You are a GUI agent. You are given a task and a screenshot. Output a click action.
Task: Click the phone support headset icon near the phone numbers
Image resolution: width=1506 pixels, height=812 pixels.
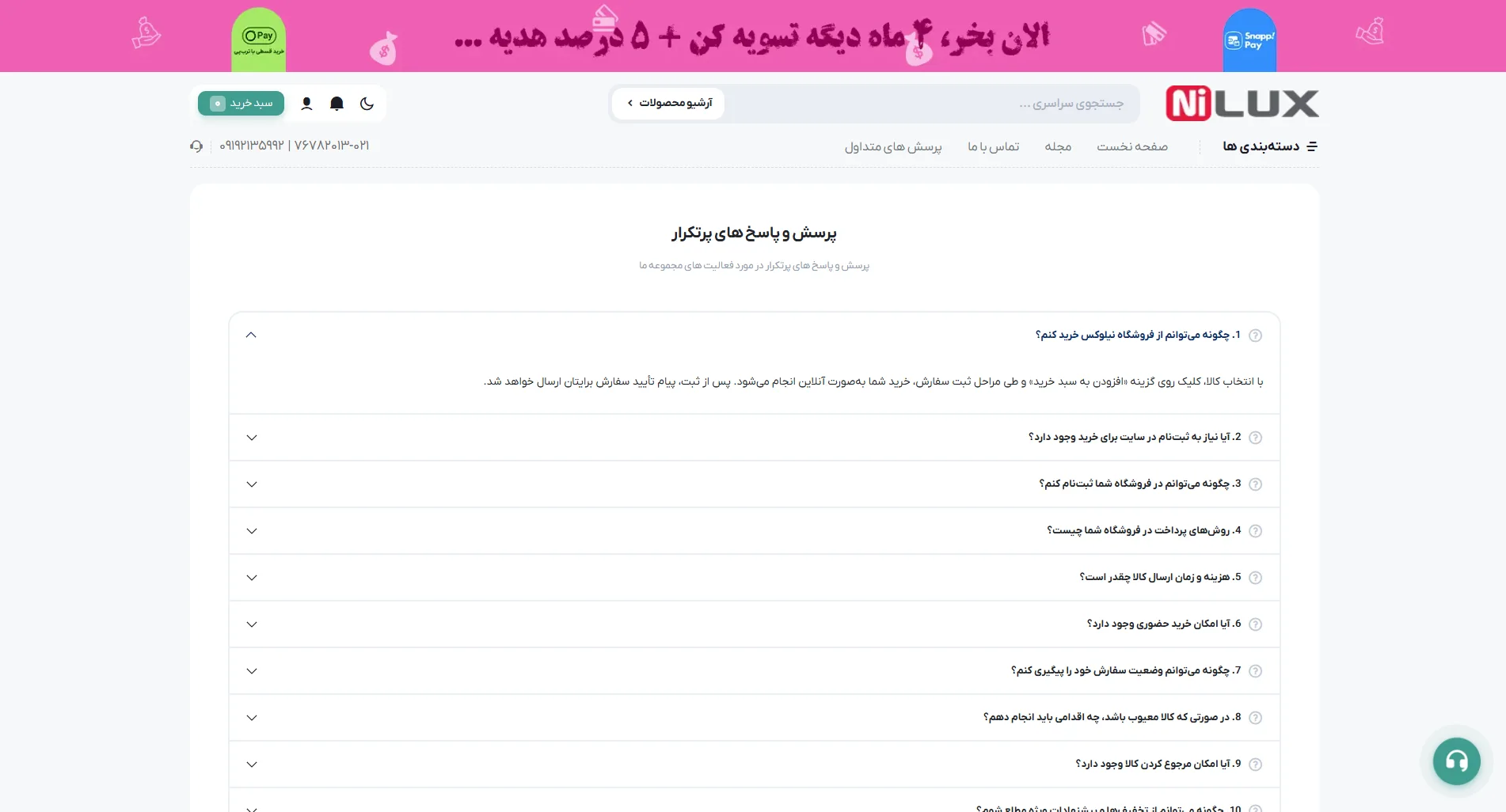(196, 146)
